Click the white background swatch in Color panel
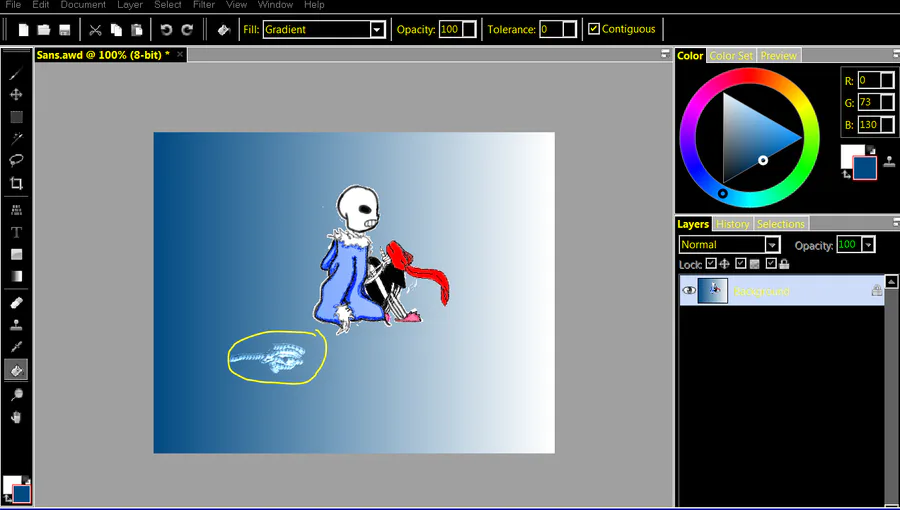 pyautogui.click(x=849, y=153)
